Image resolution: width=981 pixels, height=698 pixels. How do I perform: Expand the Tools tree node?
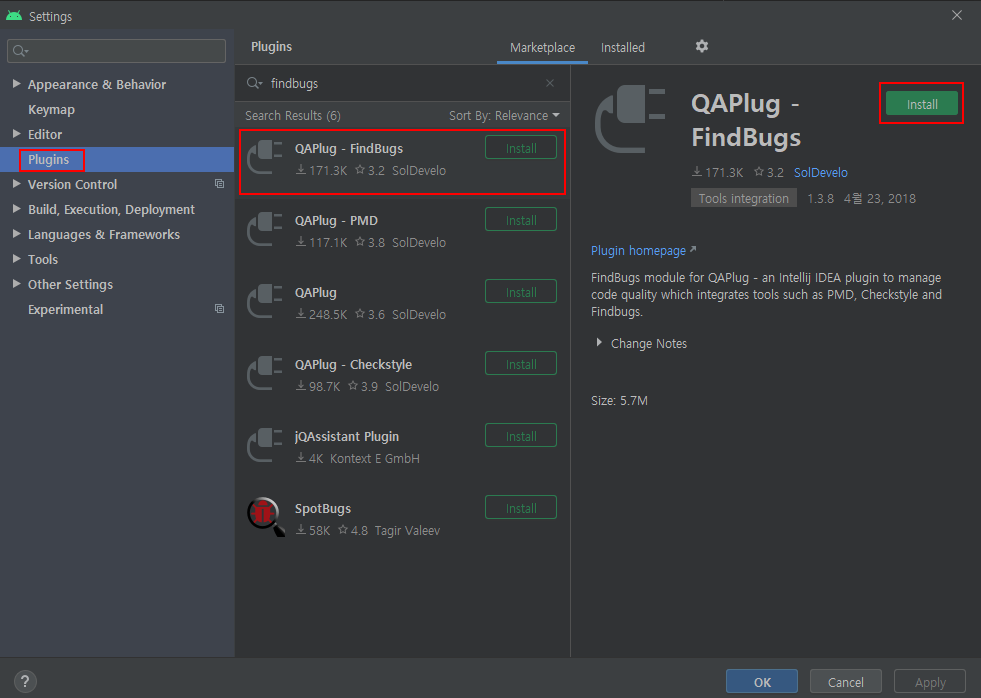click(17, 259)
